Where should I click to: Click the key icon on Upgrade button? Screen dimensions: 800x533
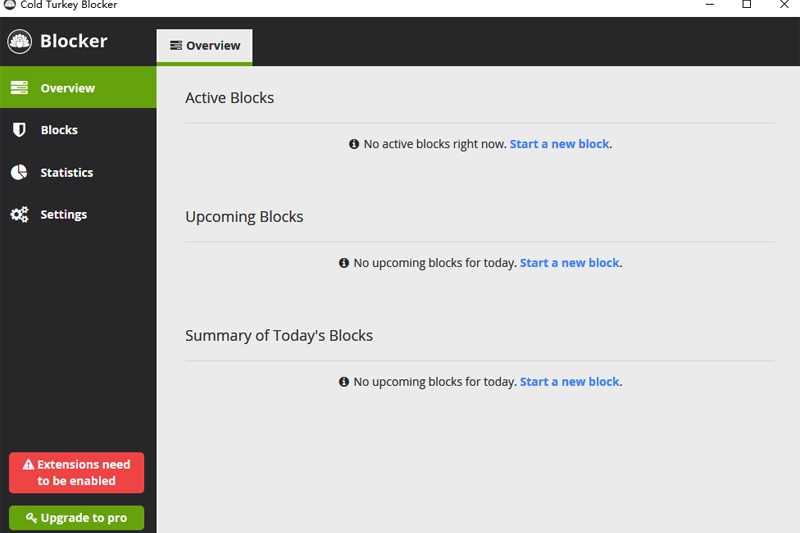click(32, 518)
